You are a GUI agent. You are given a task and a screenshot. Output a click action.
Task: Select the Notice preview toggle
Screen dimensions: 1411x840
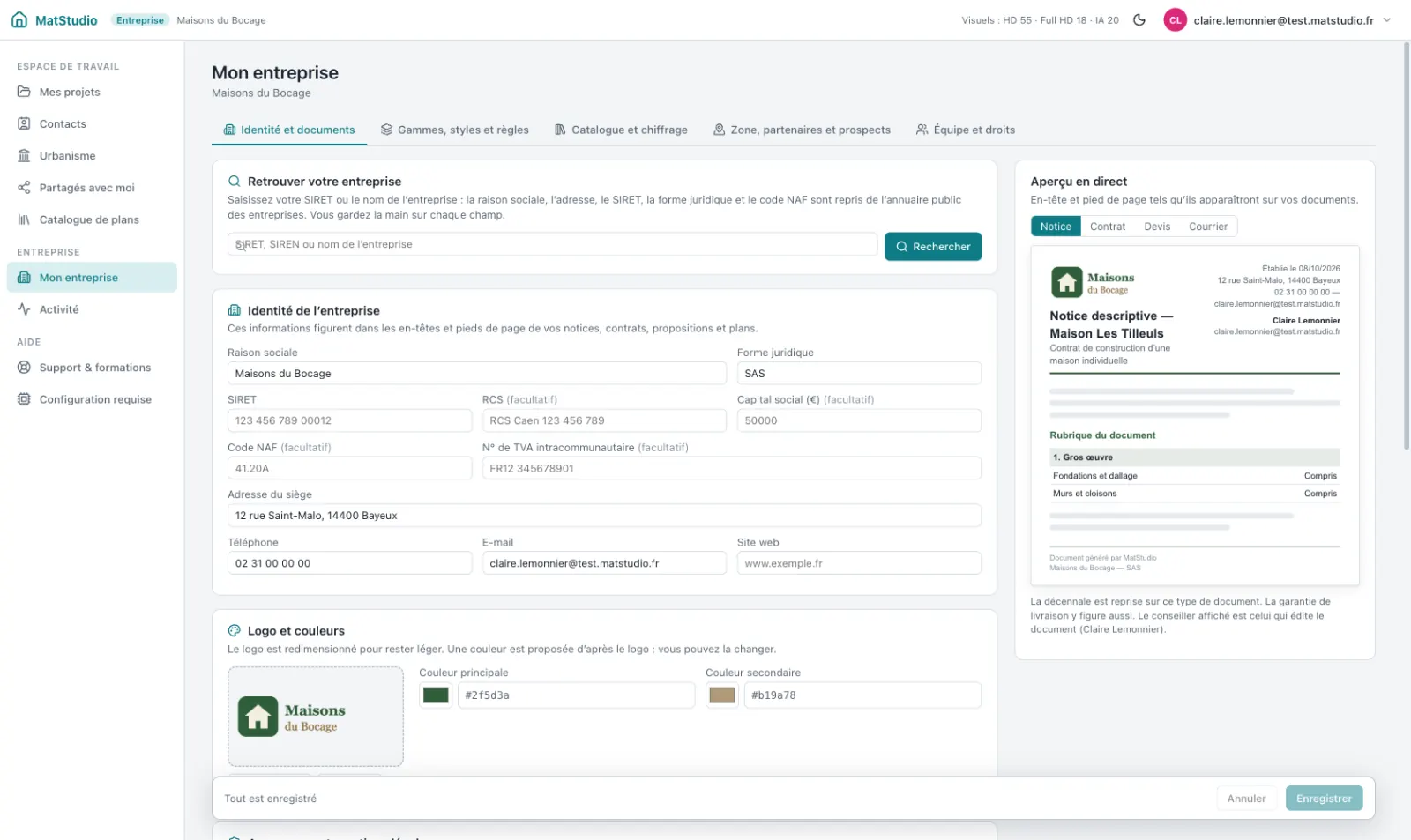[x=1056, y=227]
